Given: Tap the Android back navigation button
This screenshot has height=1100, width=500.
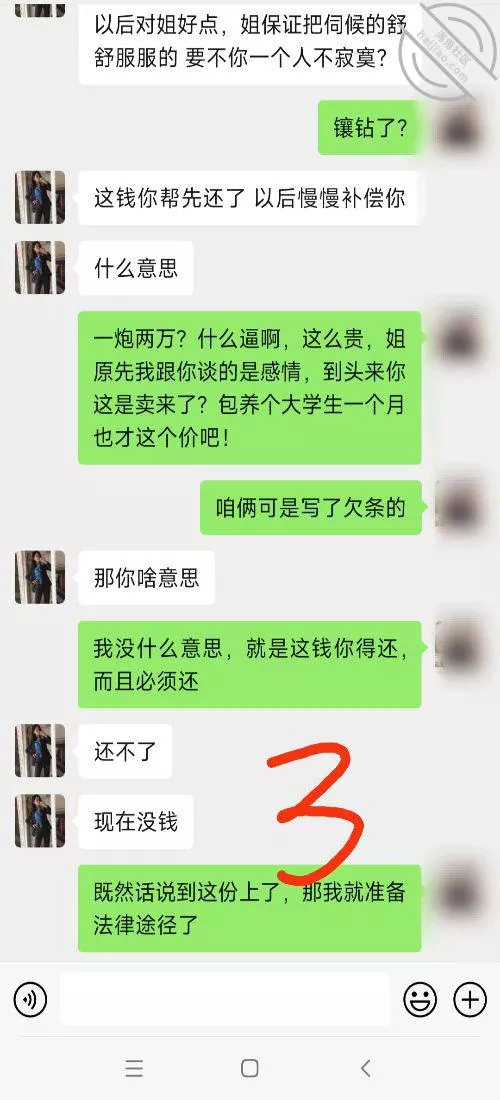Looking at the screenshot, I should 365,1068.
